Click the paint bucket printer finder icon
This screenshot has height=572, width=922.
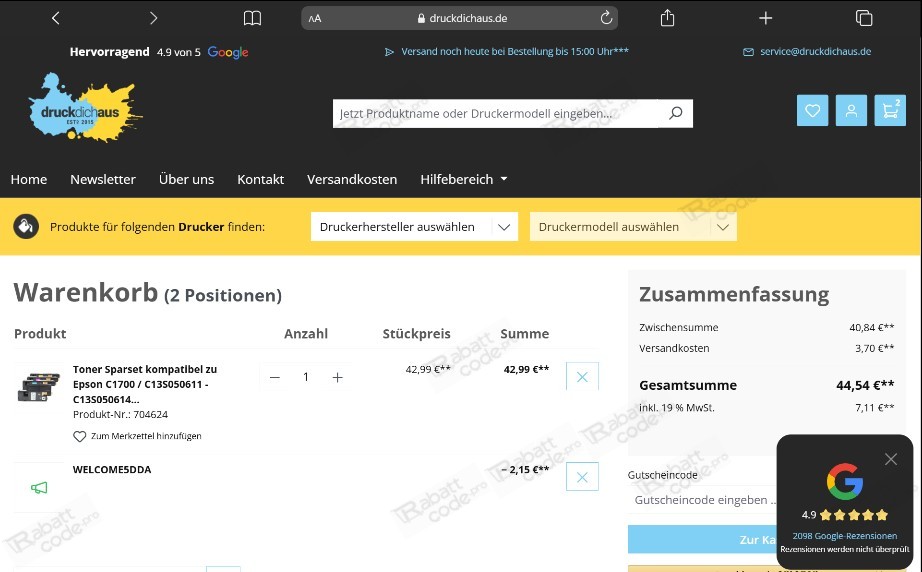pos(26,226)
